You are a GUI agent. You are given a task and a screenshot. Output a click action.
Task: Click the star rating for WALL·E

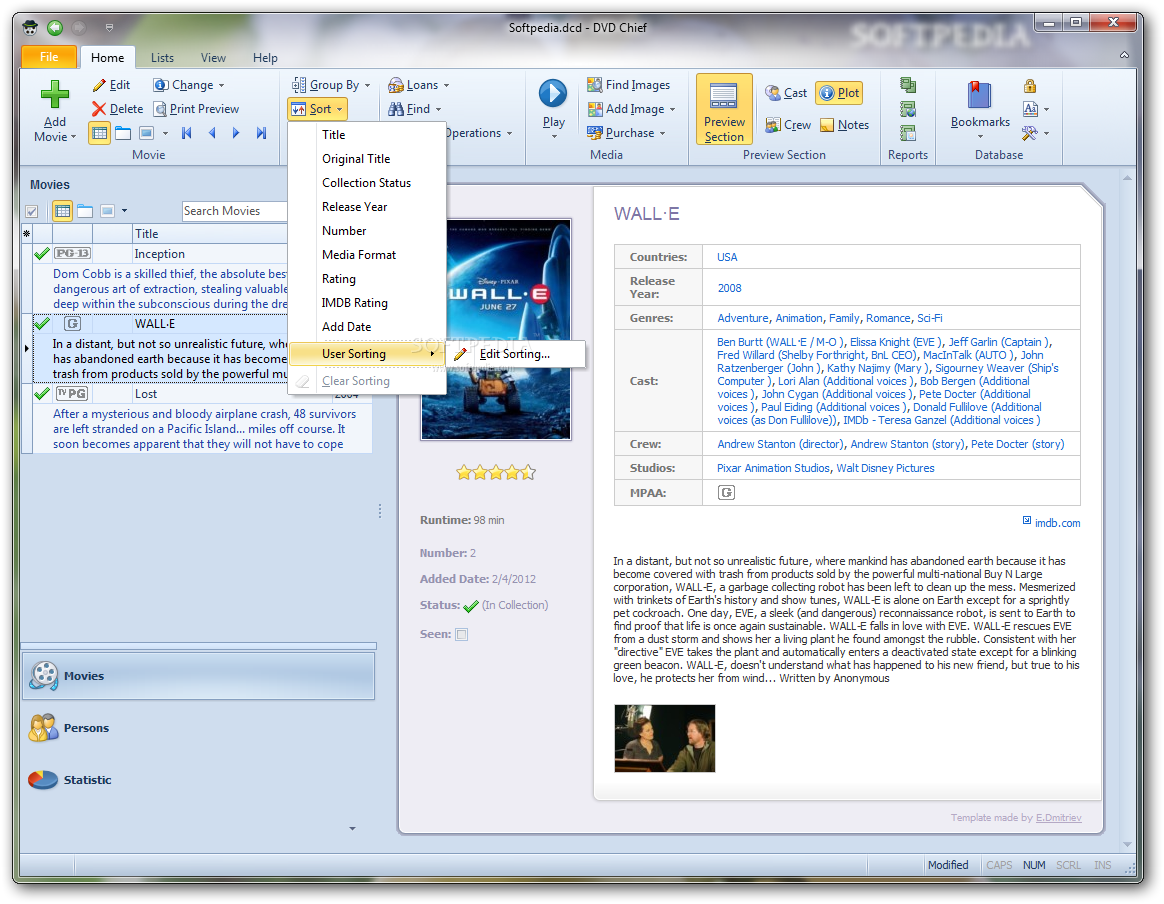click(496, 472)
